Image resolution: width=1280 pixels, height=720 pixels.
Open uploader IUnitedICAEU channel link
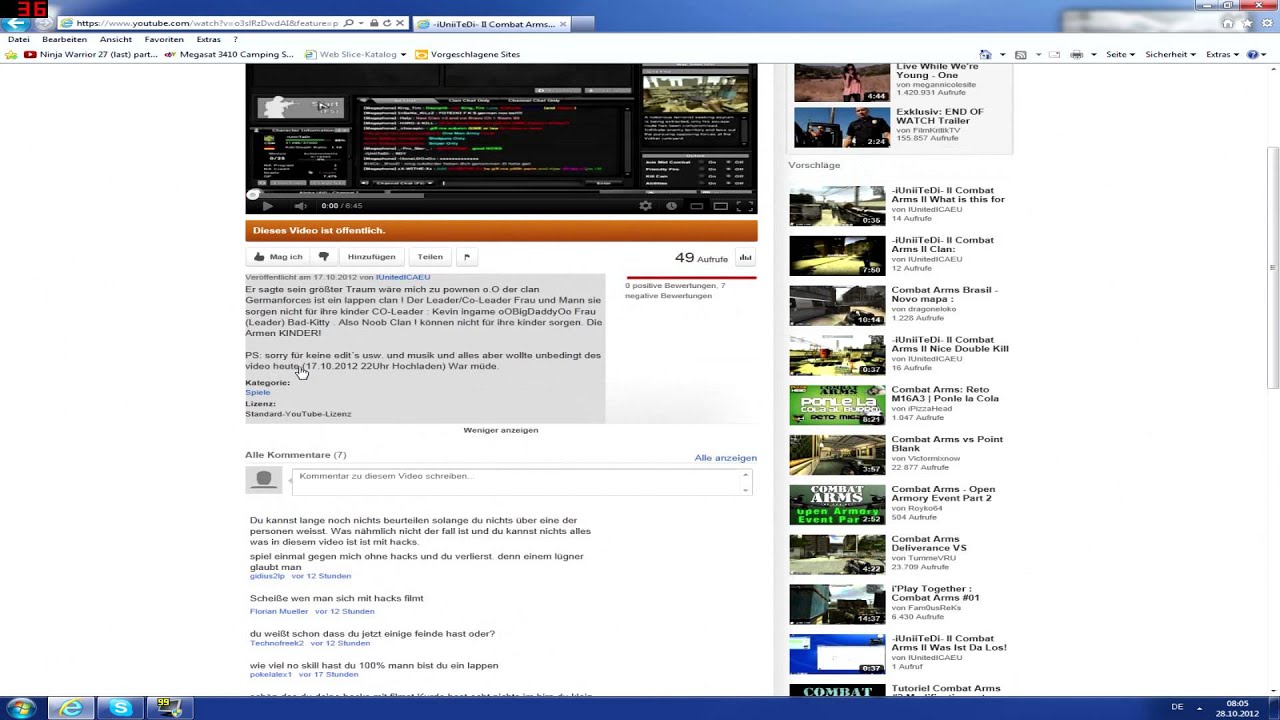click(403, 277)
